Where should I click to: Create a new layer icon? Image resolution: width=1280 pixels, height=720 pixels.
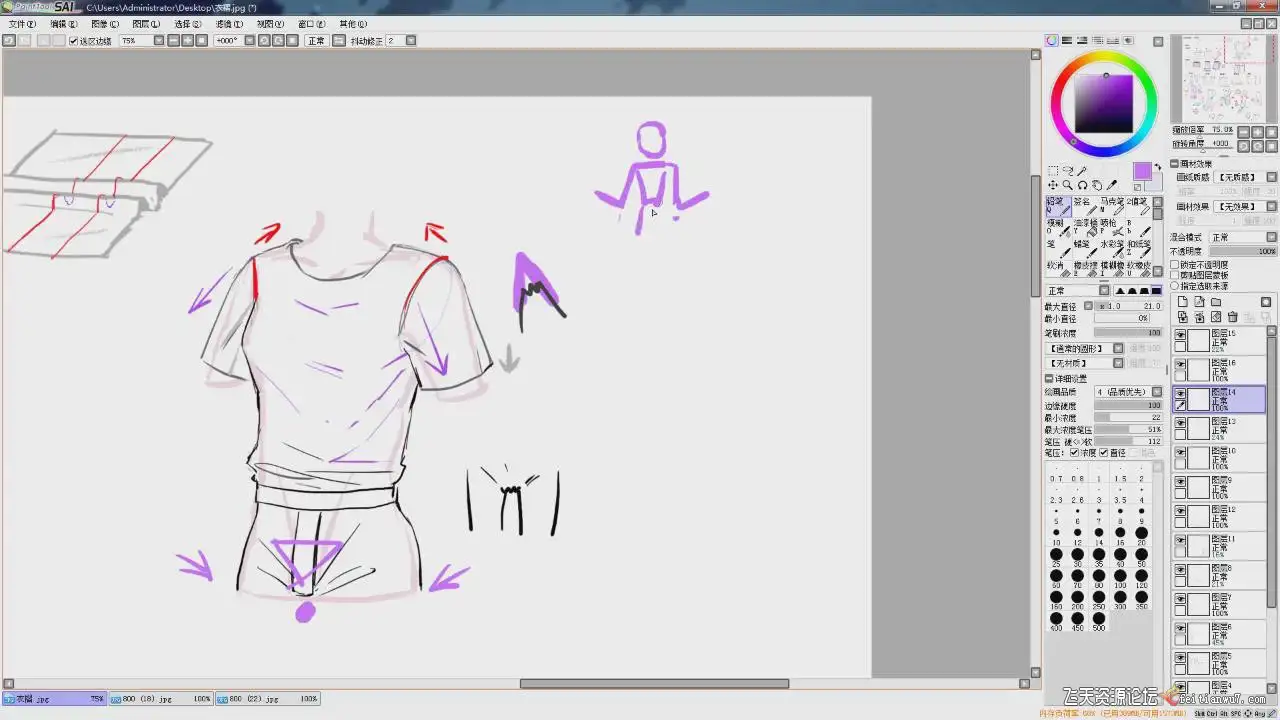tap(1183, 301)
